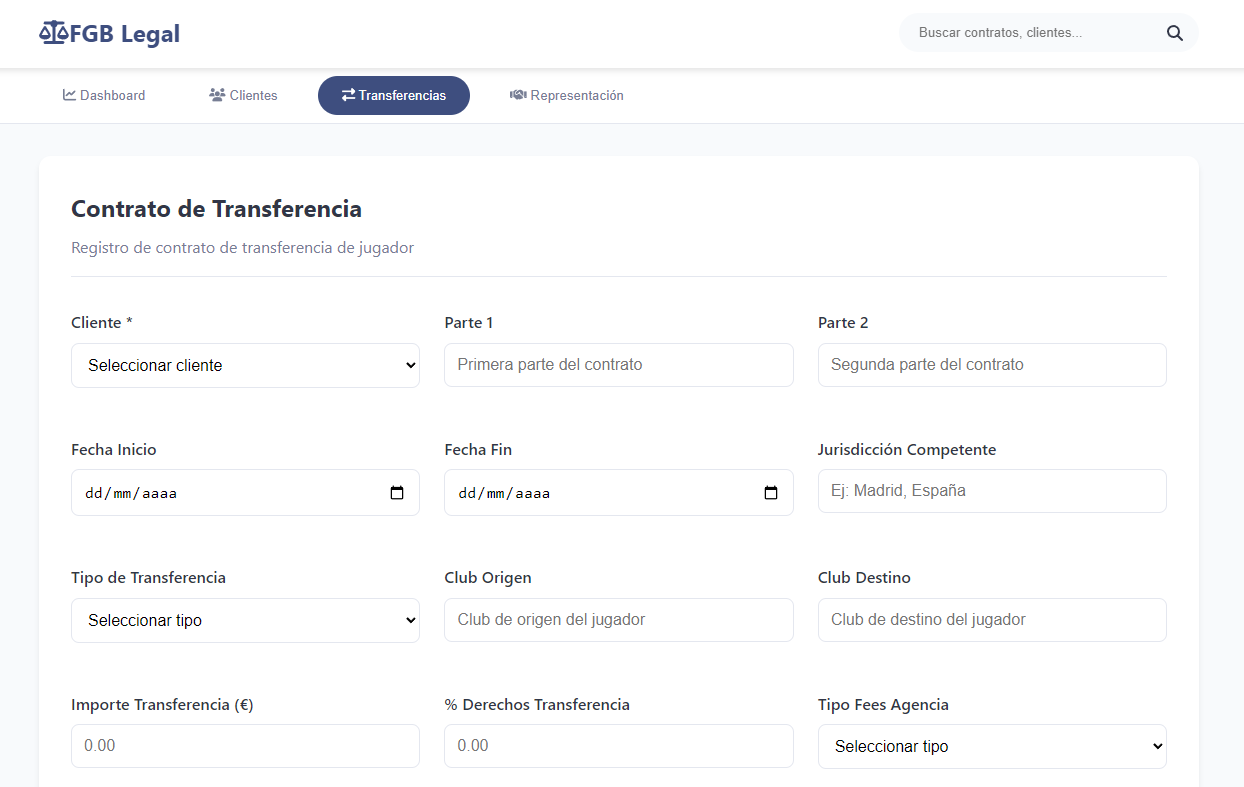Click the Club Destino text field
Viewport: 1244px width, 787px height.
coord(991,620)
